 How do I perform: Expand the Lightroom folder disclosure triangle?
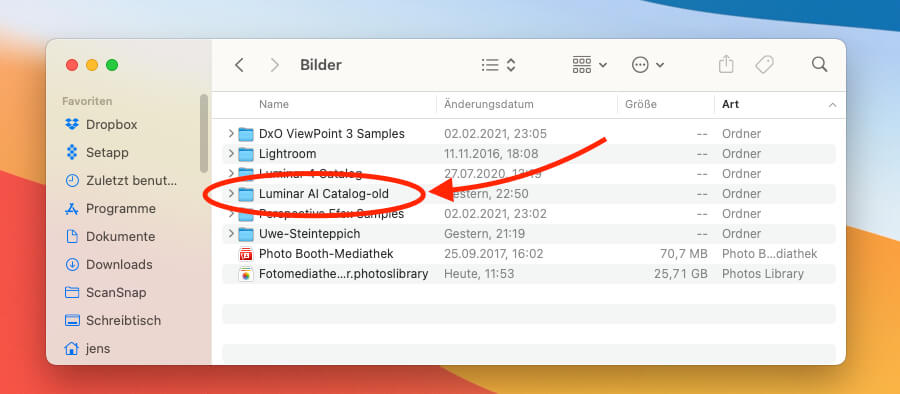pyautogui.click(x=231, y=154)
